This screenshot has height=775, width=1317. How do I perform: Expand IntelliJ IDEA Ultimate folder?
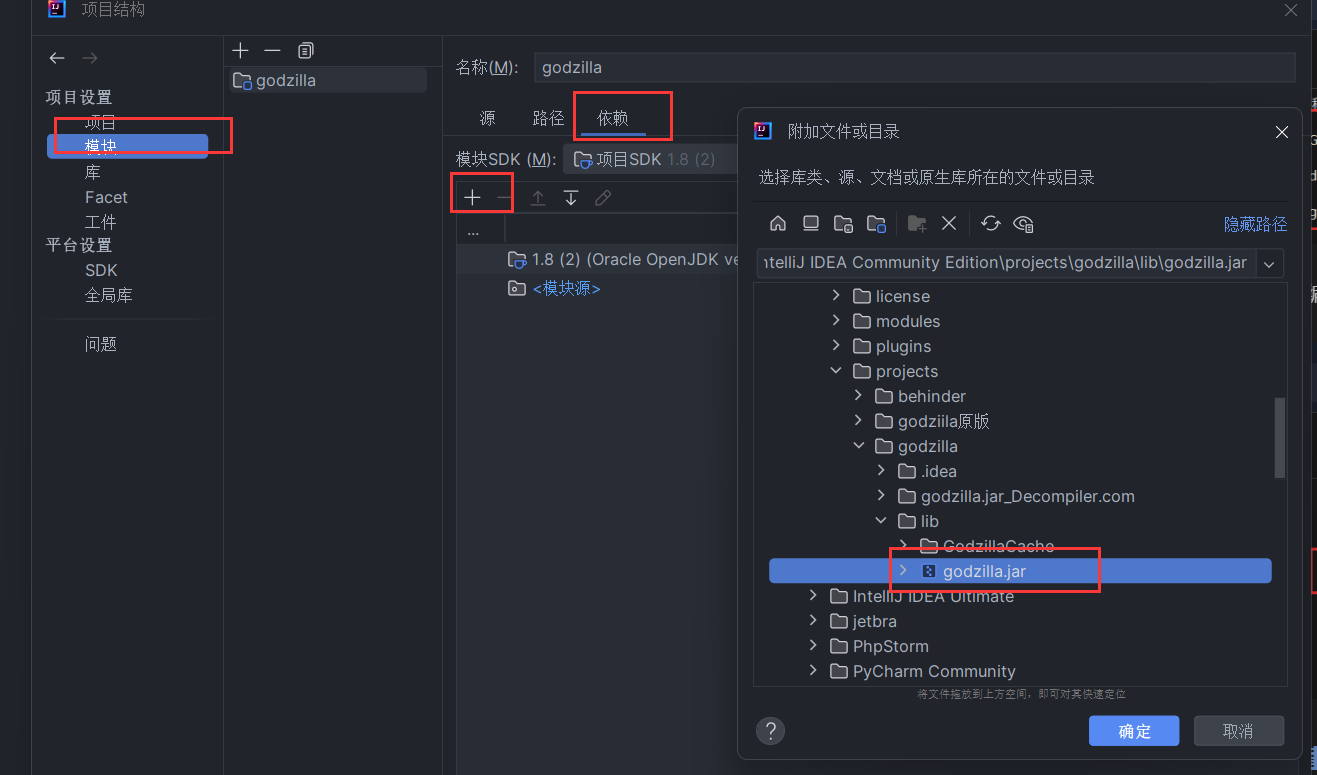click(x=815, y=596)
